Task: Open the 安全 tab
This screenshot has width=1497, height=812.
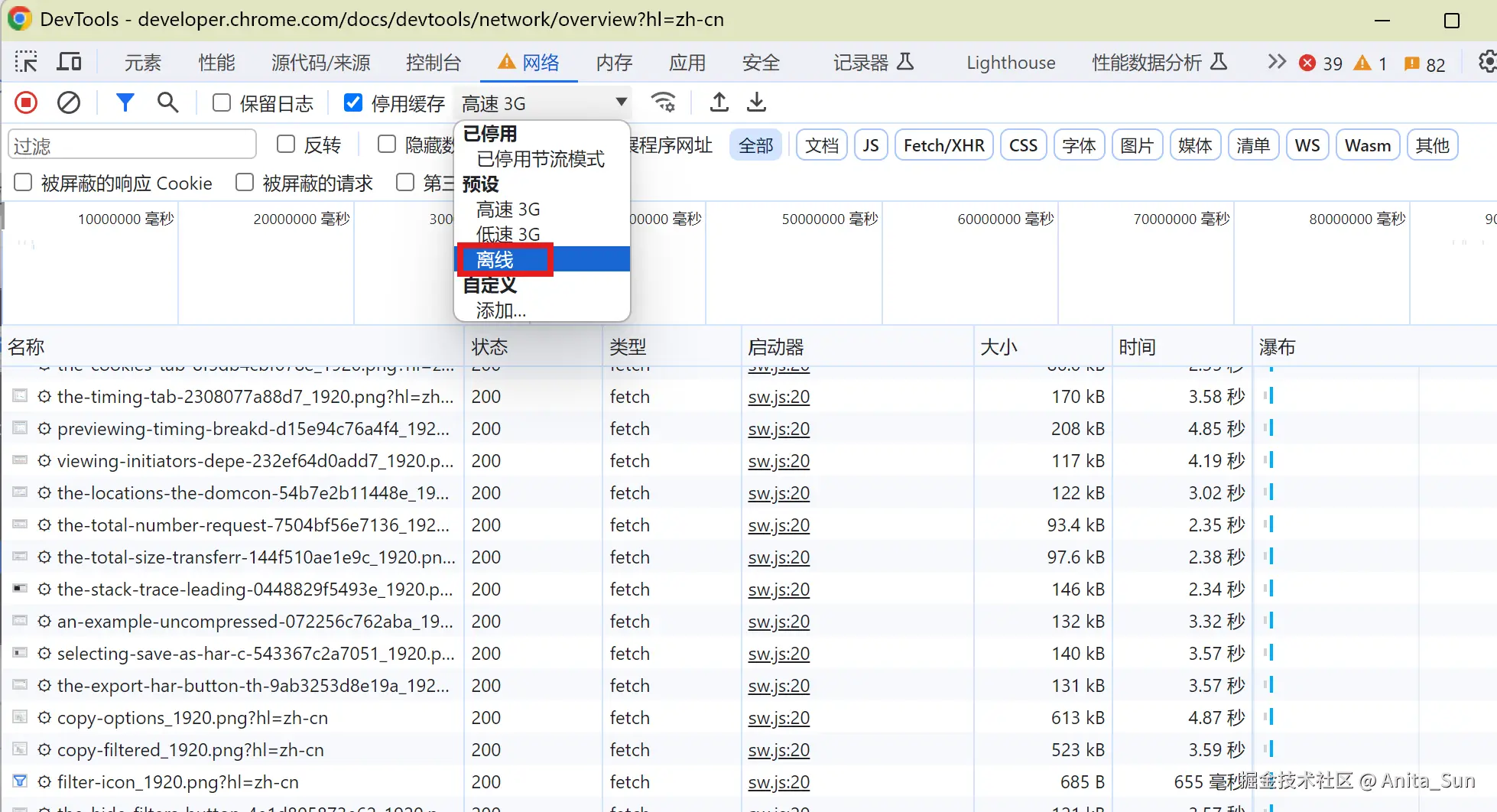Action: click(x=761, y=63)
